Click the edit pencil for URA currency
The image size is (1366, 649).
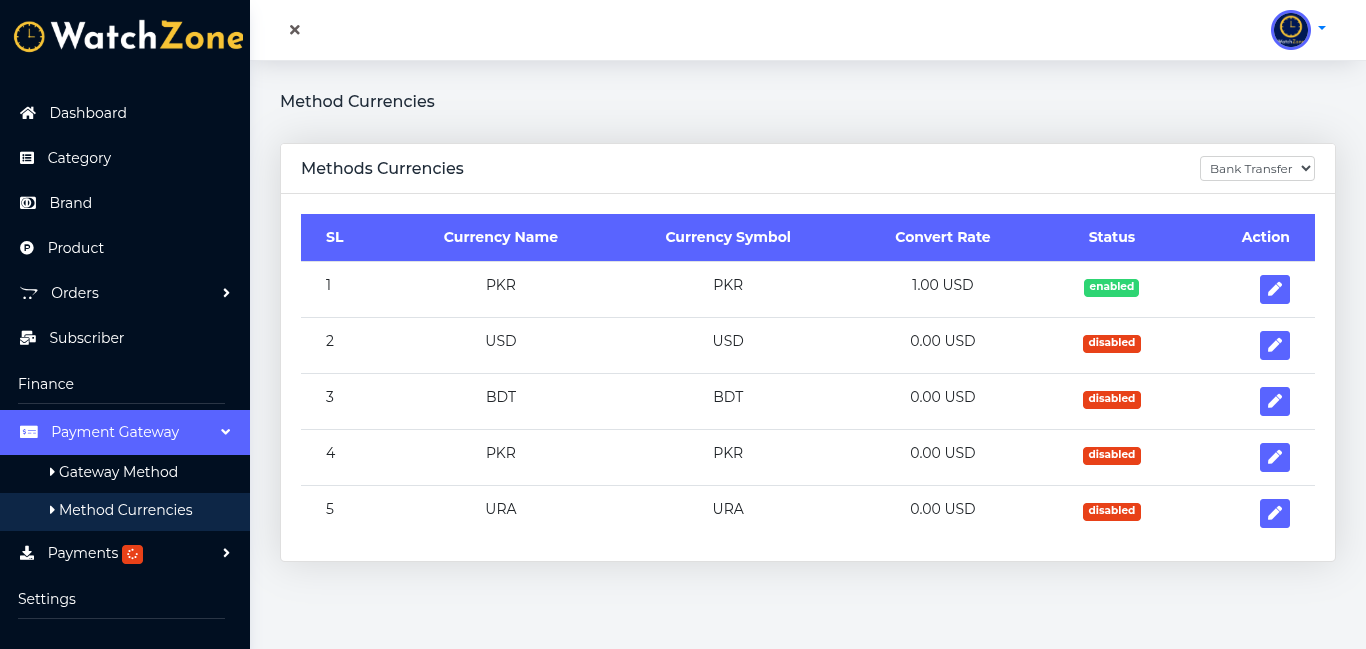1274,513
